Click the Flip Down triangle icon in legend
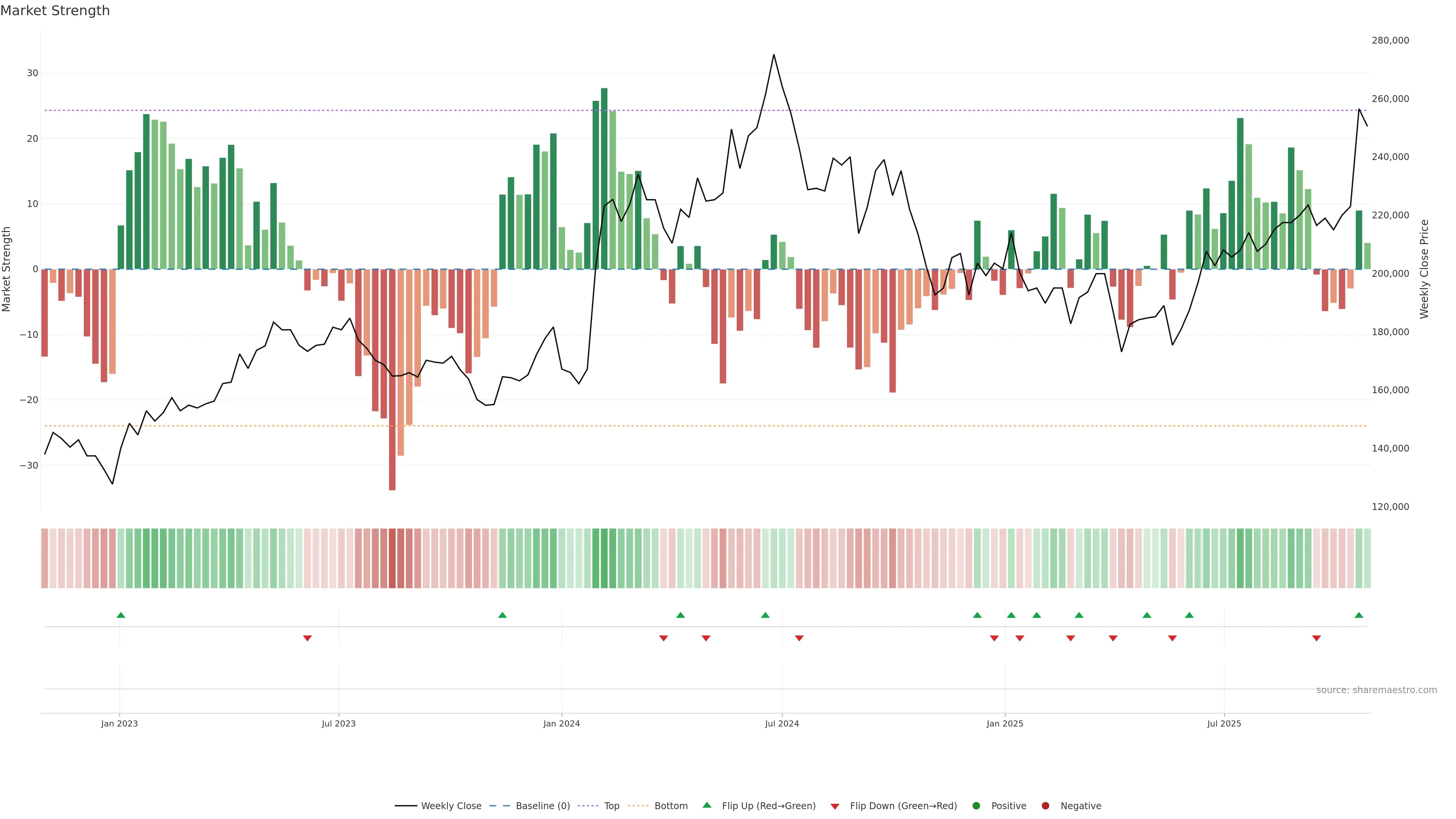The height and width of the screenshot is (819, 1456). 835,806
